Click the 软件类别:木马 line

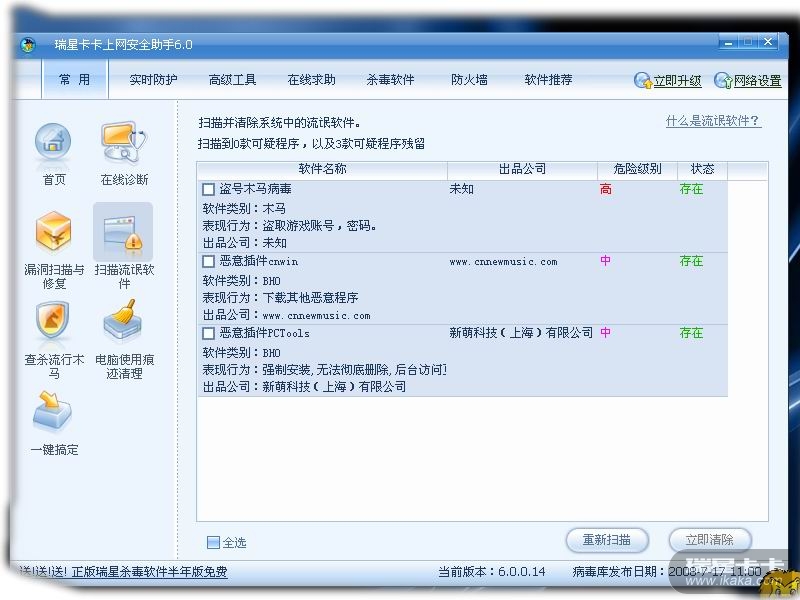click(244, 209)
